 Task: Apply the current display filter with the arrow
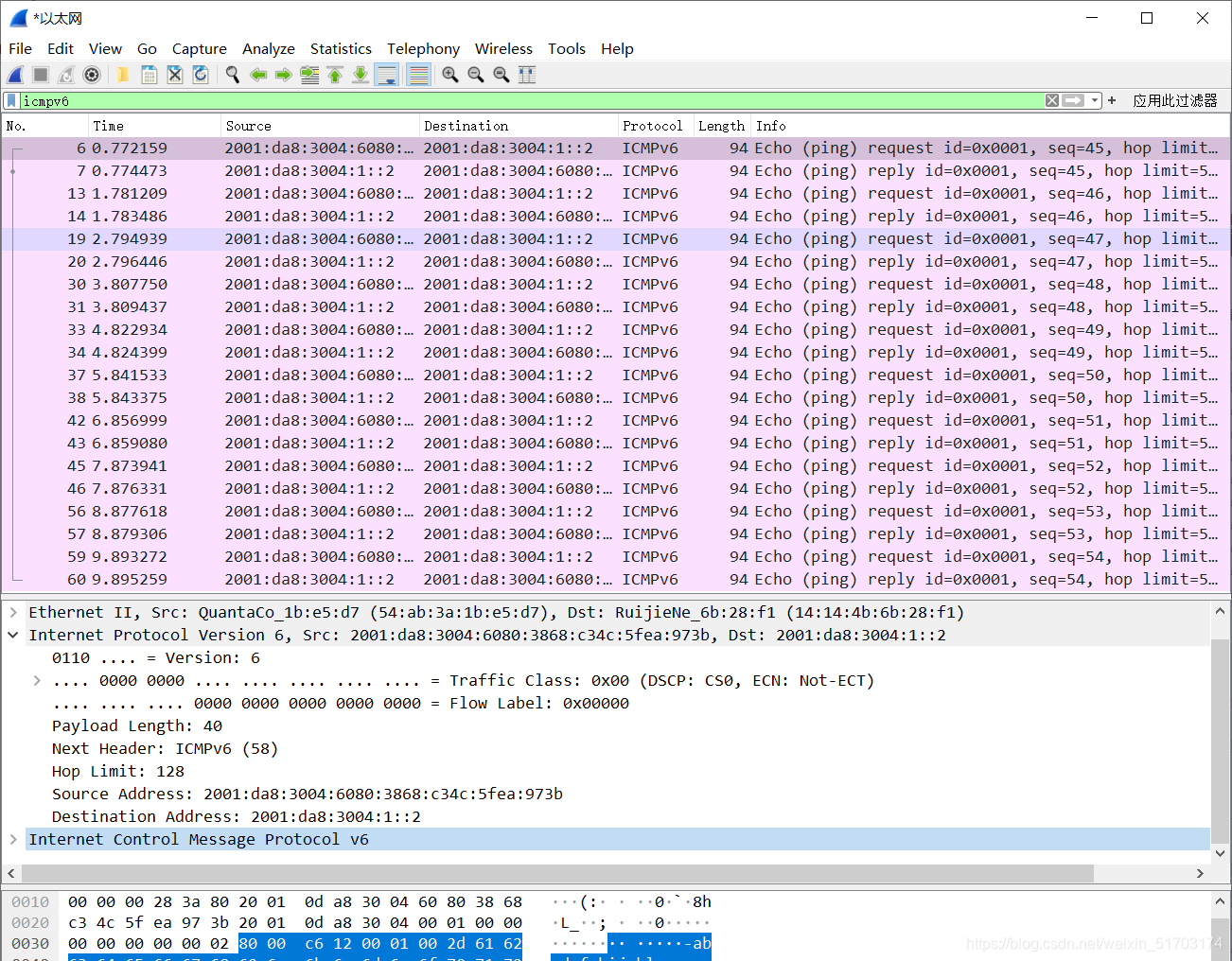pyautogui.click(x=1075, y=100)
